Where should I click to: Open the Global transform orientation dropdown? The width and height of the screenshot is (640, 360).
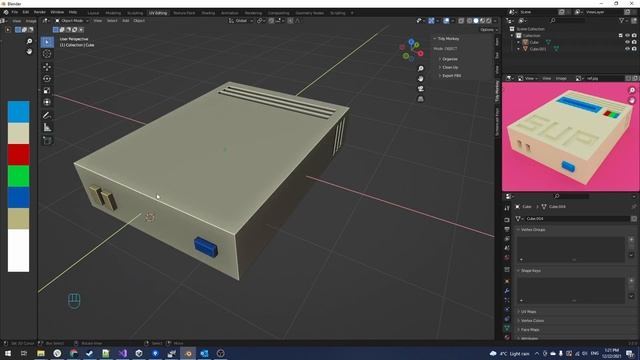[241, 20]
